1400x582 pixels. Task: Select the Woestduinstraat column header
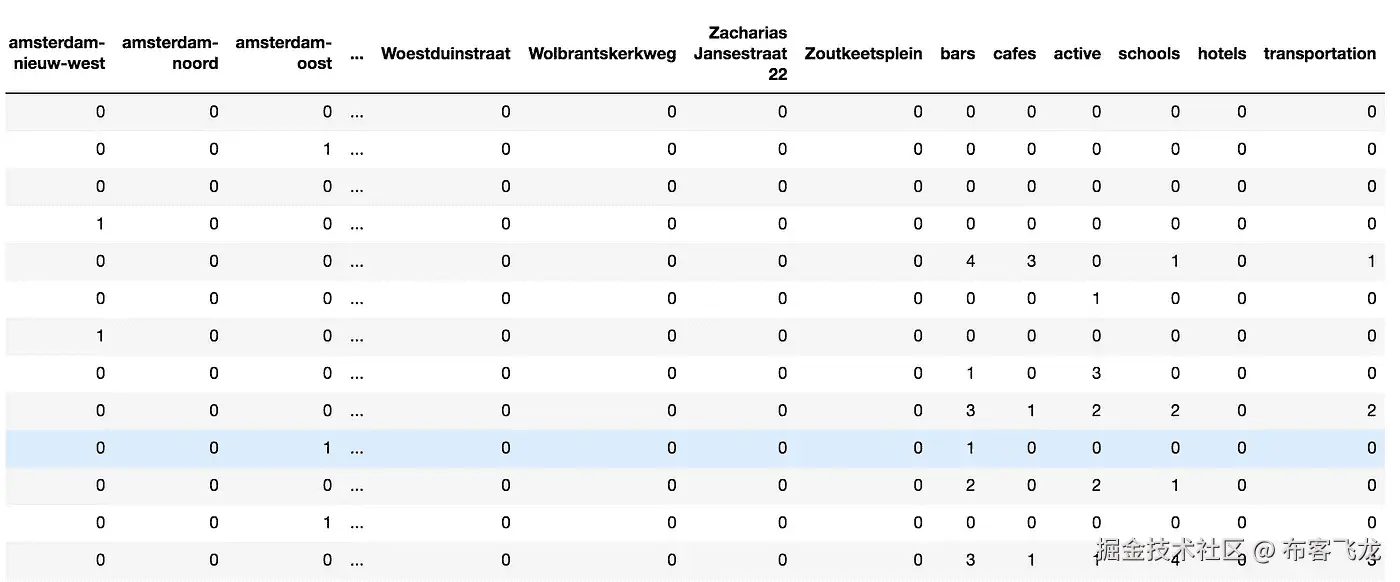click(445, 54)
